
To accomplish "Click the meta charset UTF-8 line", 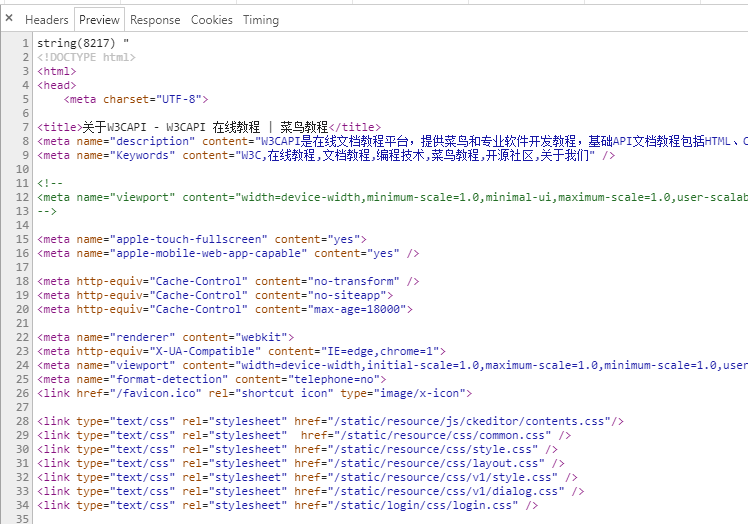I will point(136,99).
